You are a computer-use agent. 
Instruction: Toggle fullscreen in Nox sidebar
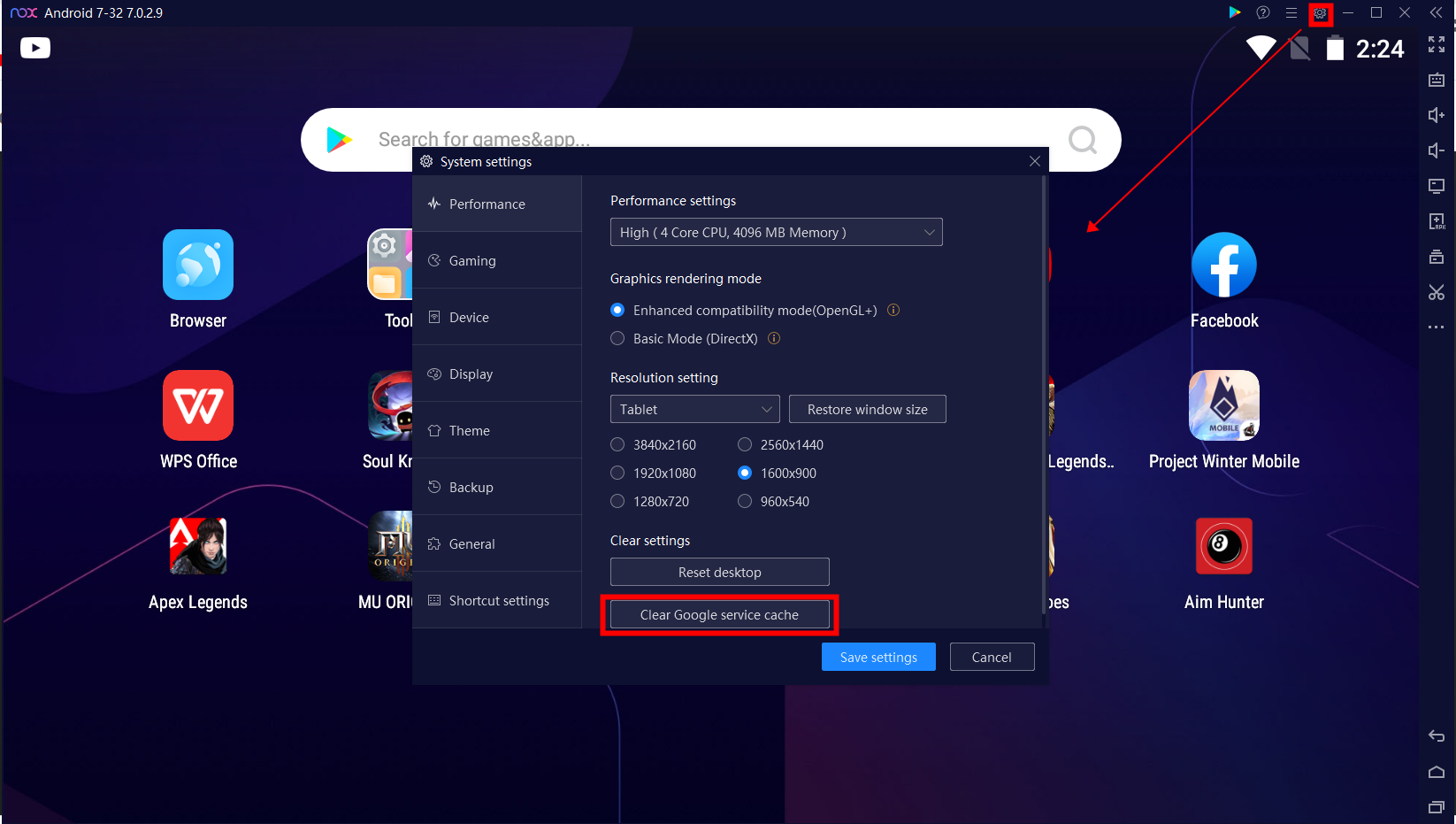[1437, 44]
